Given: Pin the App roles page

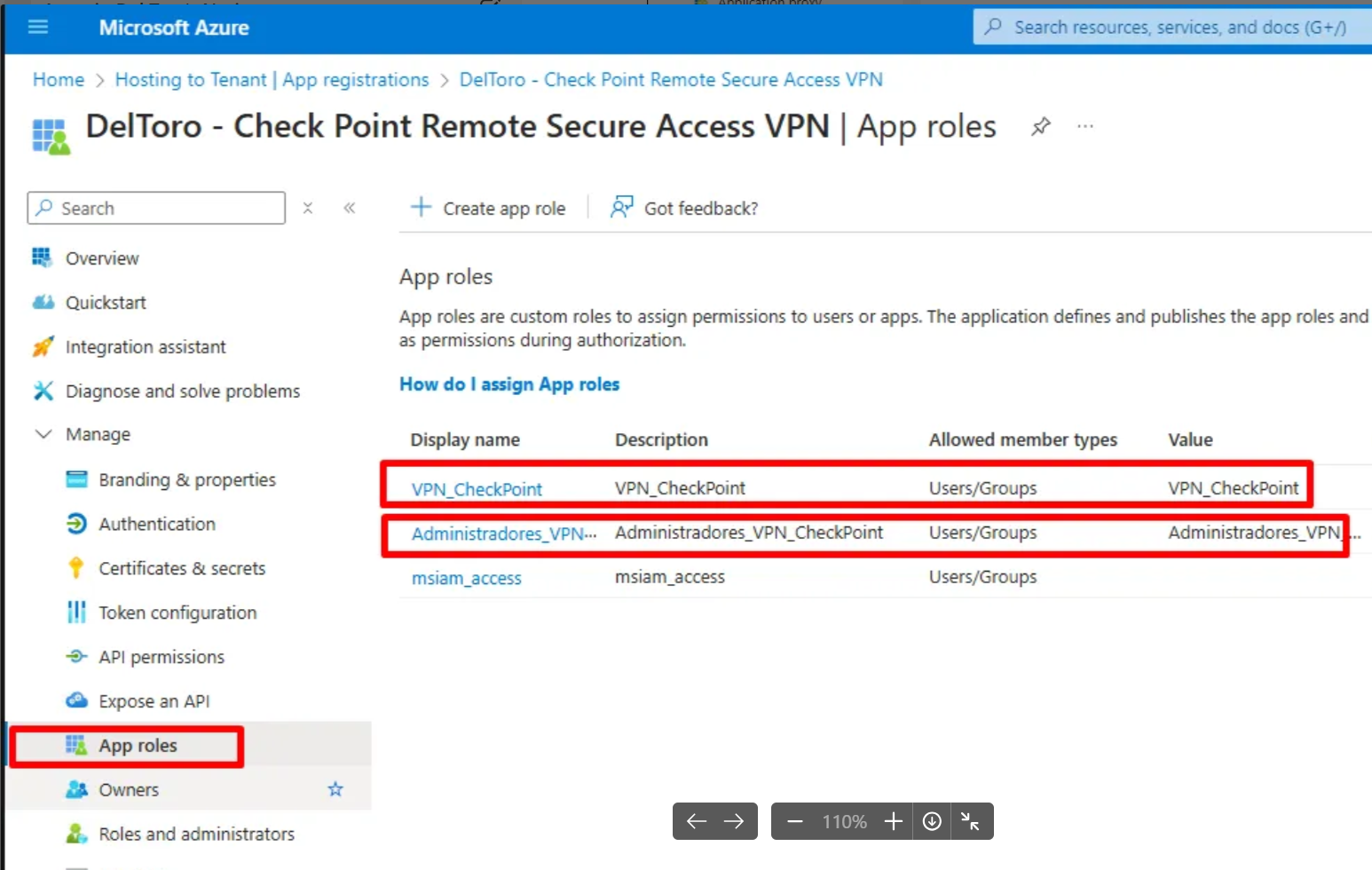Looking at the screenshot, I should (1039, 126).
